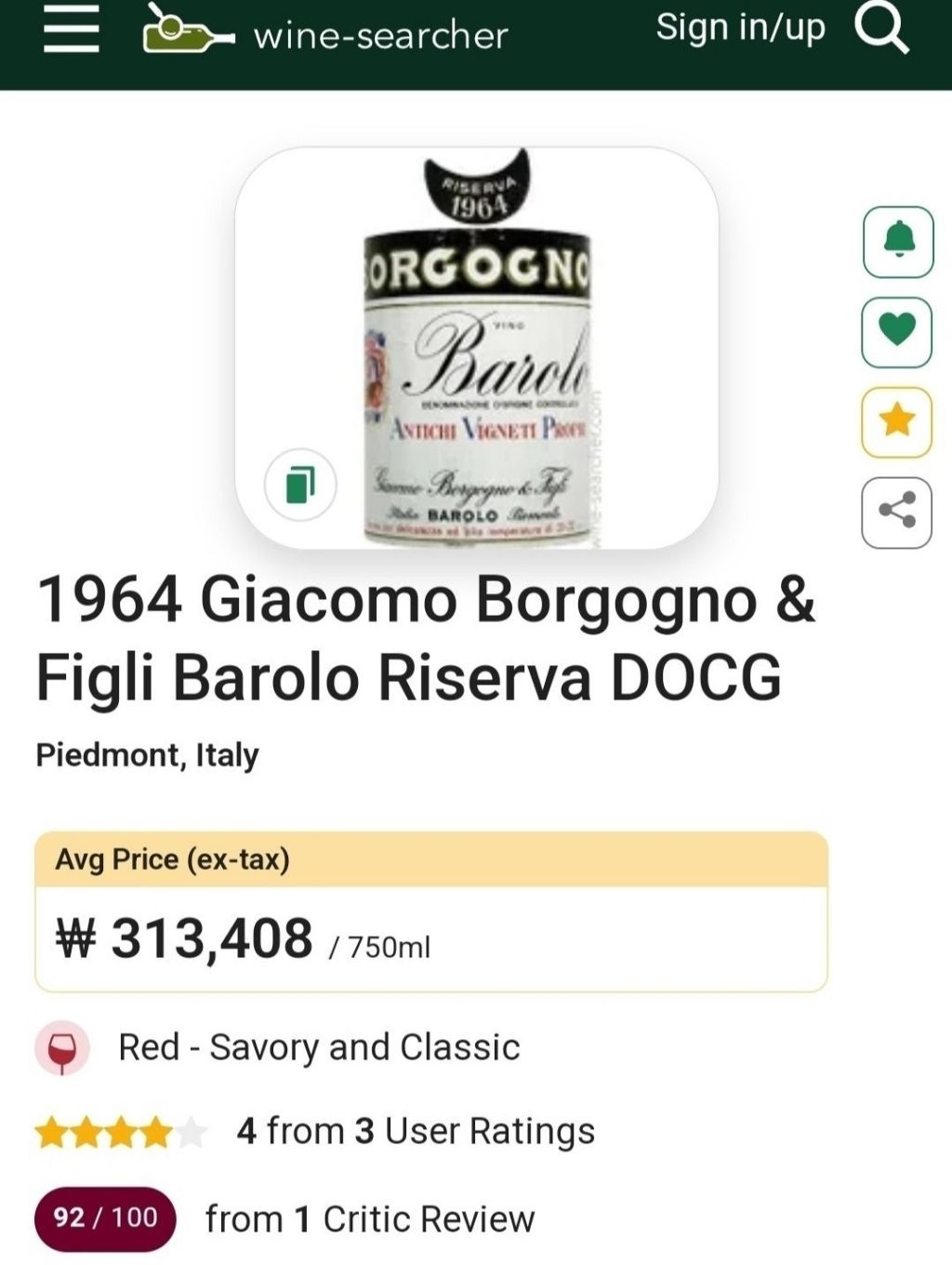Screen dimensions: 952x1265
Task: Click the red wine glass style icon
Action: tap(61, 1049)
